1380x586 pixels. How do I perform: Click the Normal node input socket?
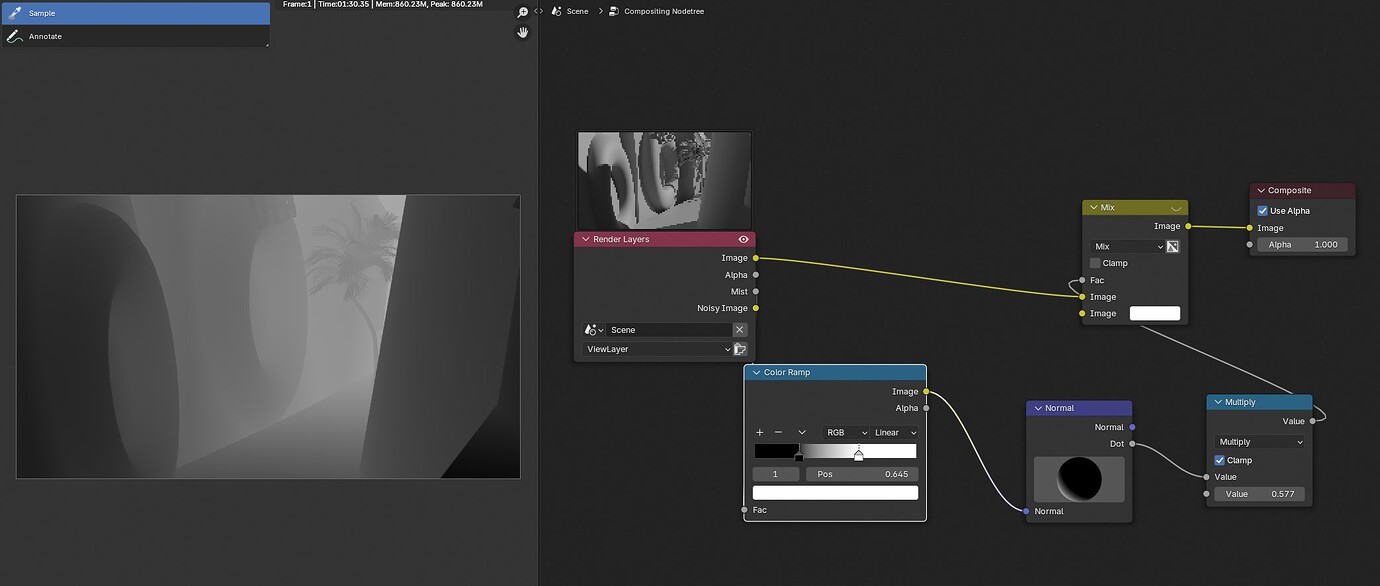1027,511
